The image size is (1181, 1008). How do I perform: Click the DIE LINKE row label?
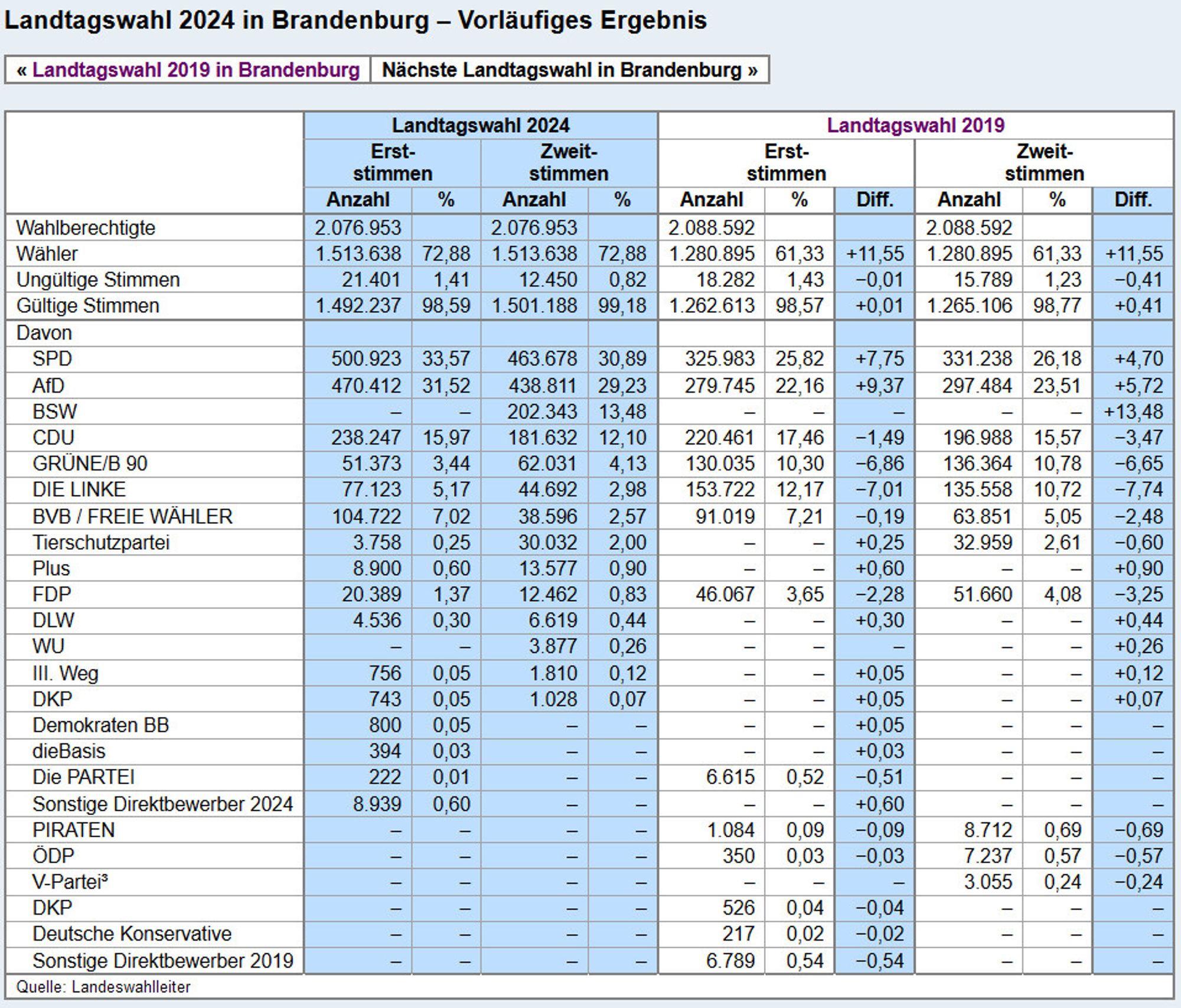(x=79, y=489)
